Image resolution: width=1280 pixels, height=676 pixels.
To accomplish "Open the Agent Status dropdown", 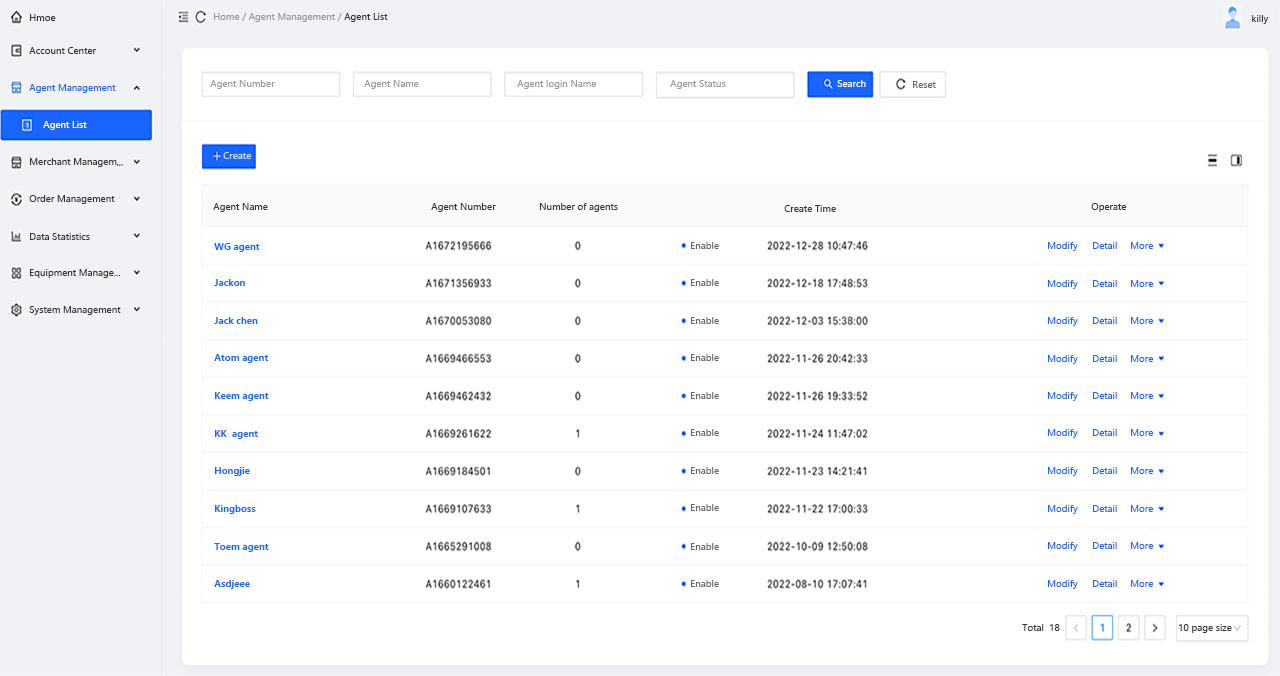I will click(725, 84).
